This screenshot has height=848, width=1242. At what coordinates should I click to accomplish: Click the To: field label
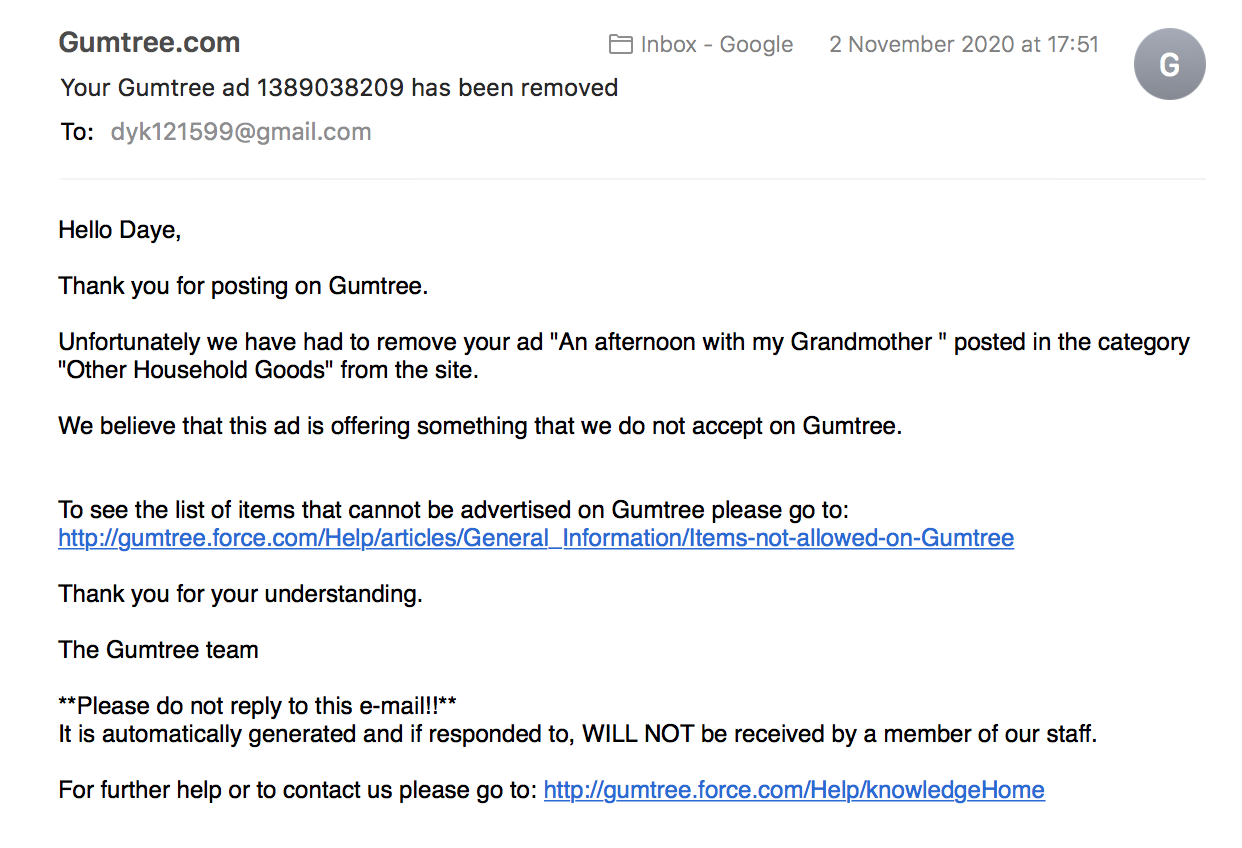(77, 132)
